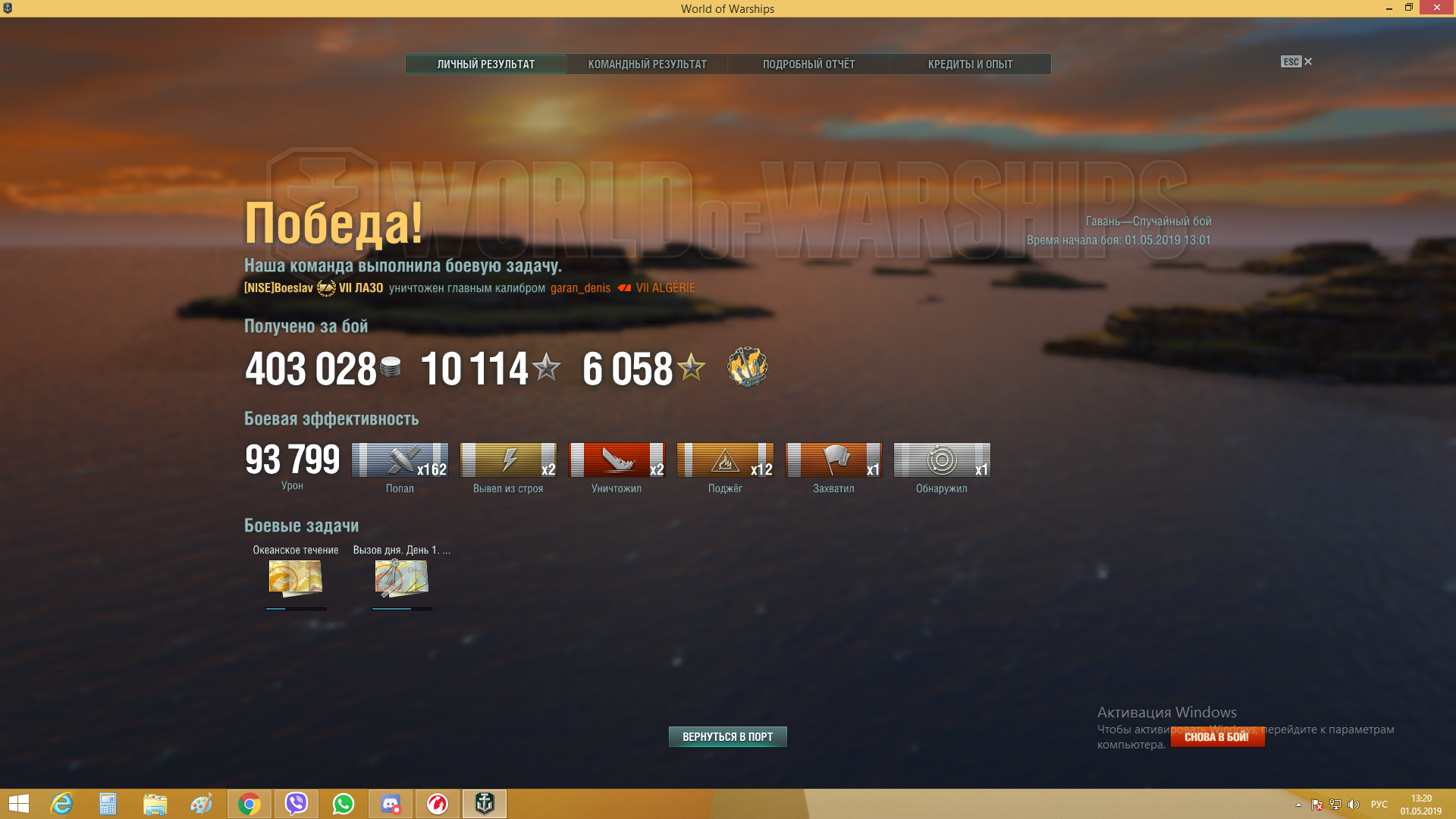Click the fires set ribbon x12
Image resolution: width=1456 pixels, height=819 pixels.
coord(725,460)
